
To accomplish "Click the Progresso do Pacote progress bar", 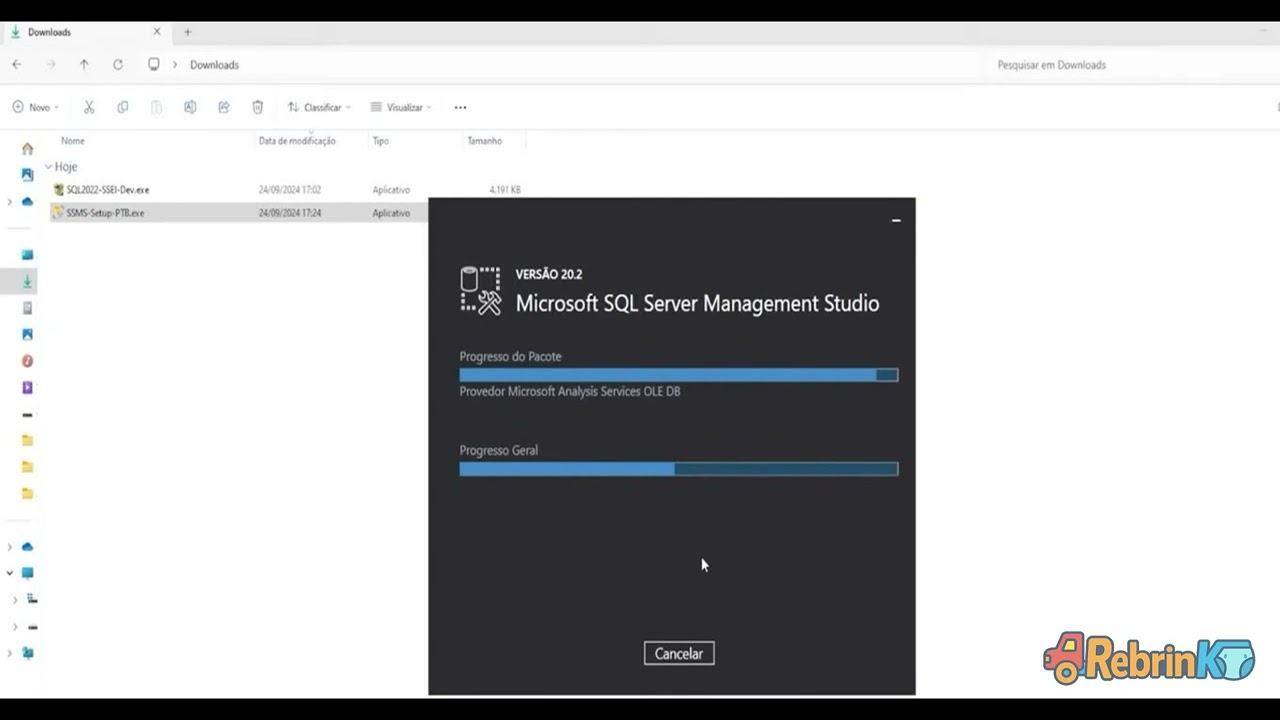I will click(x=679, y=375).
